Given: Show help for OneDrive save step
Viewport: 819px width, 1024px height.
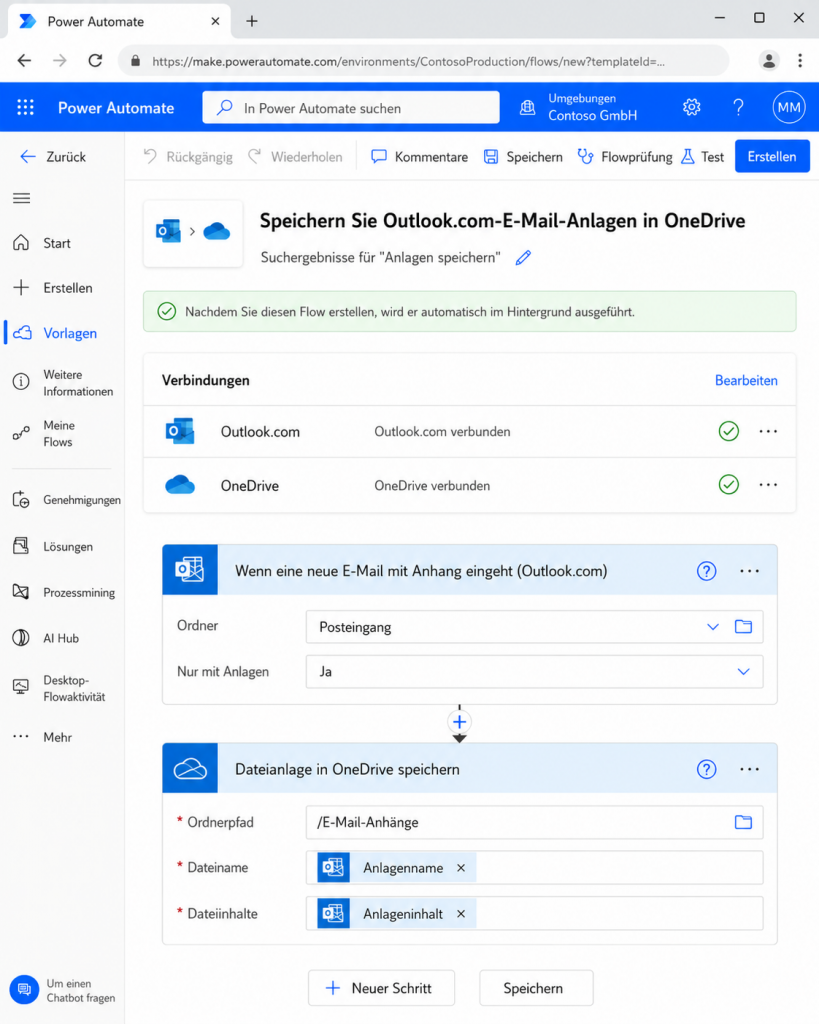Looking at the screenshot, I should coord(706,769).
